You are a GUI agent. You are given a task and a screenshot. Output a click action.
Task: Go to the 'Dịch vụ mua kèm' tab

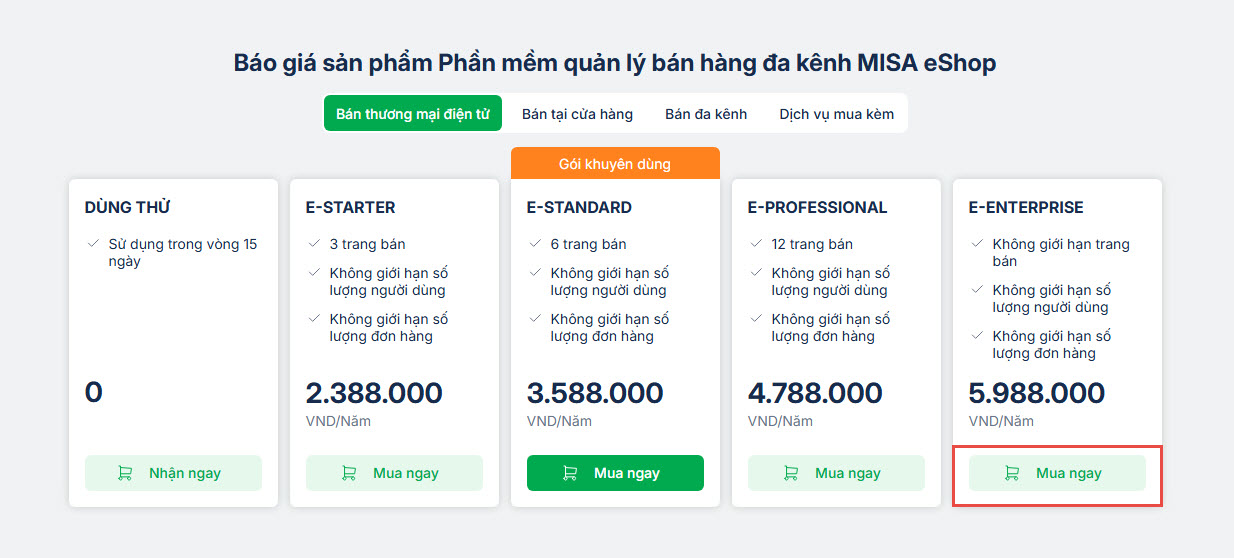tap(836, 114)
